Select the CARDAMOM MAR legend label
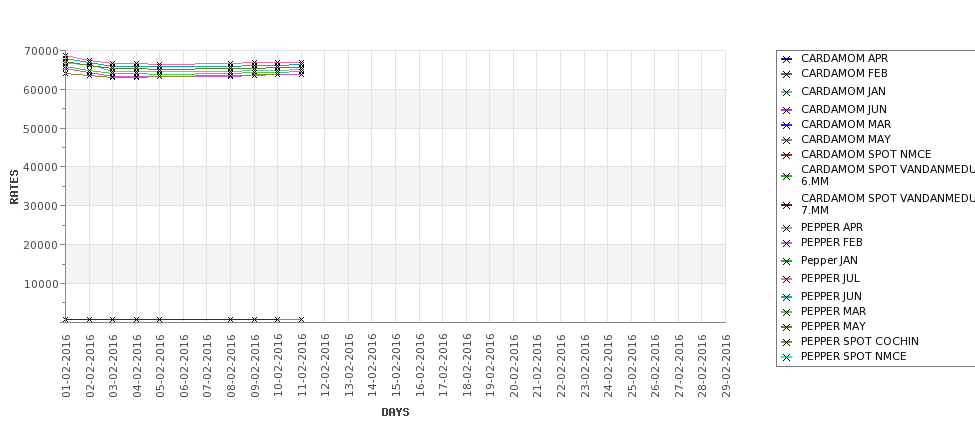Image resolution: width=975 pixels, height=429 pixels. click(846, 124)
